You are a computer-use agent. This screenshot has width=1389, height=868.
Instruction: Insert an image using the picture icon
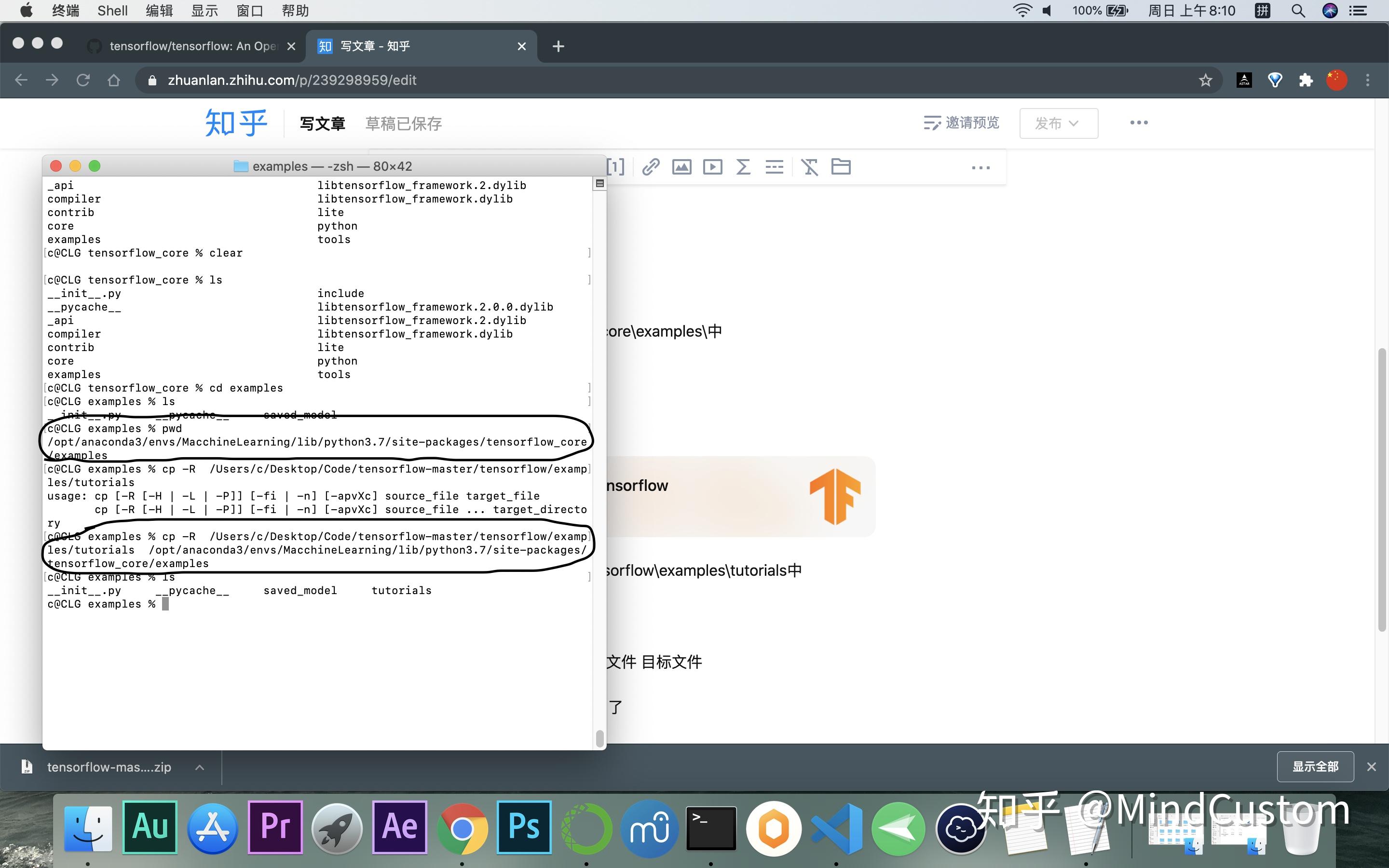682,166
